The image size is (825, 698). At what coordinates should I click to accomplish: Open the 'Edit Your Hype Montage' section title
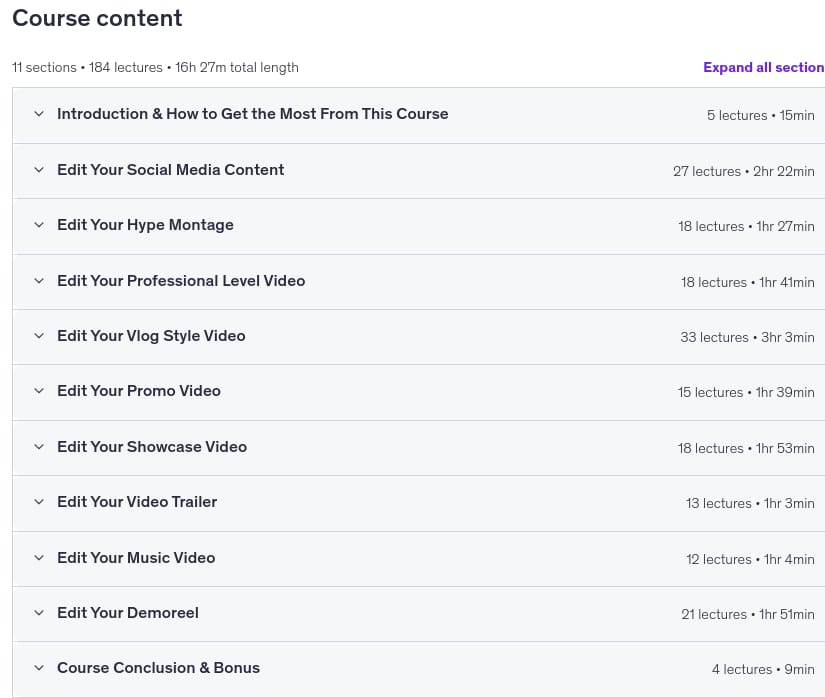[x=145, y=225]
